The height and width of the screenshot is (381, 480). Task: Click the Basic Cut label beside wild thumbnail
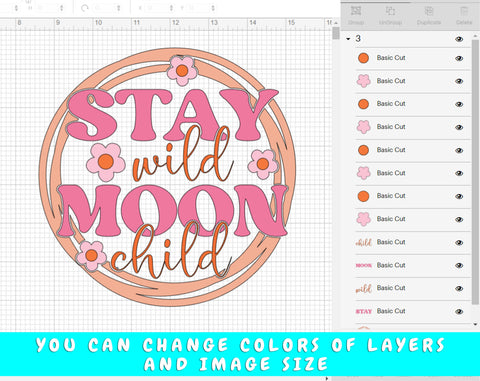(391, 288)
